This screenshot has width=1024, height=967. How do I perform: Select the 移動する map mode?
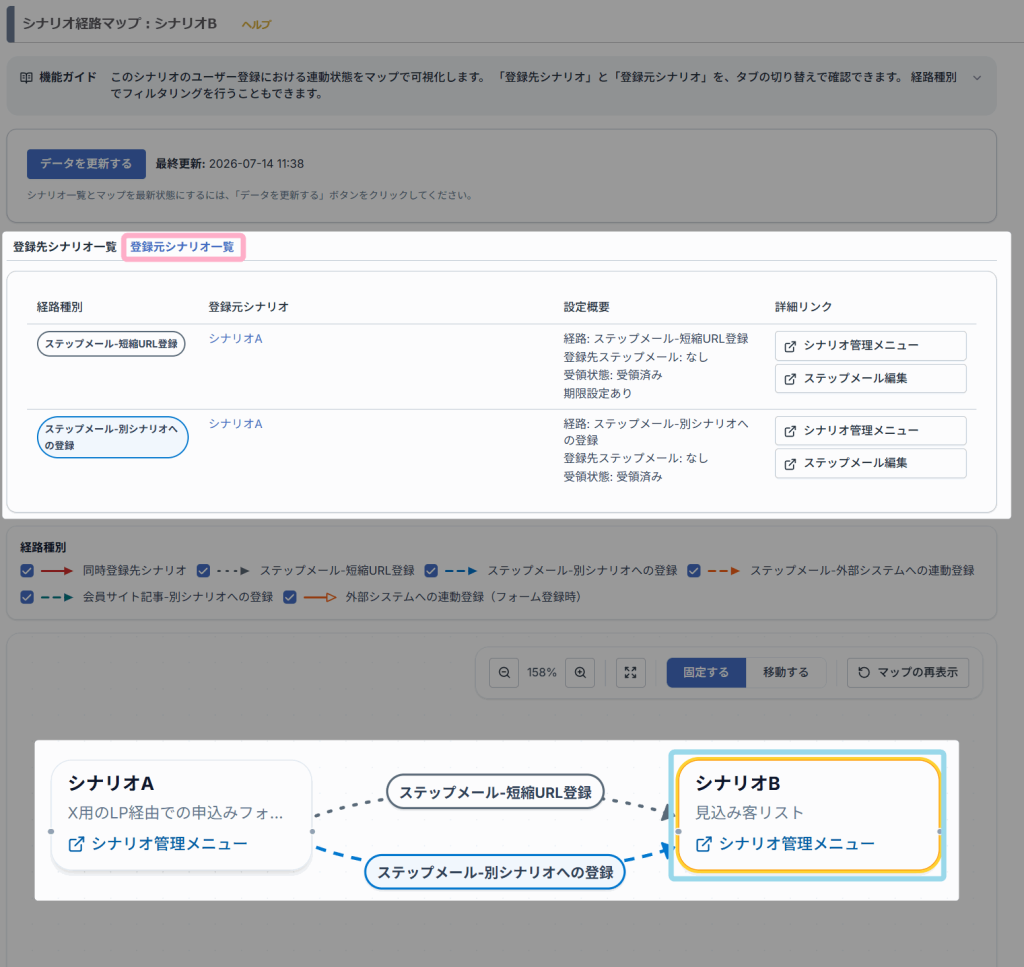tap(786, 673)
